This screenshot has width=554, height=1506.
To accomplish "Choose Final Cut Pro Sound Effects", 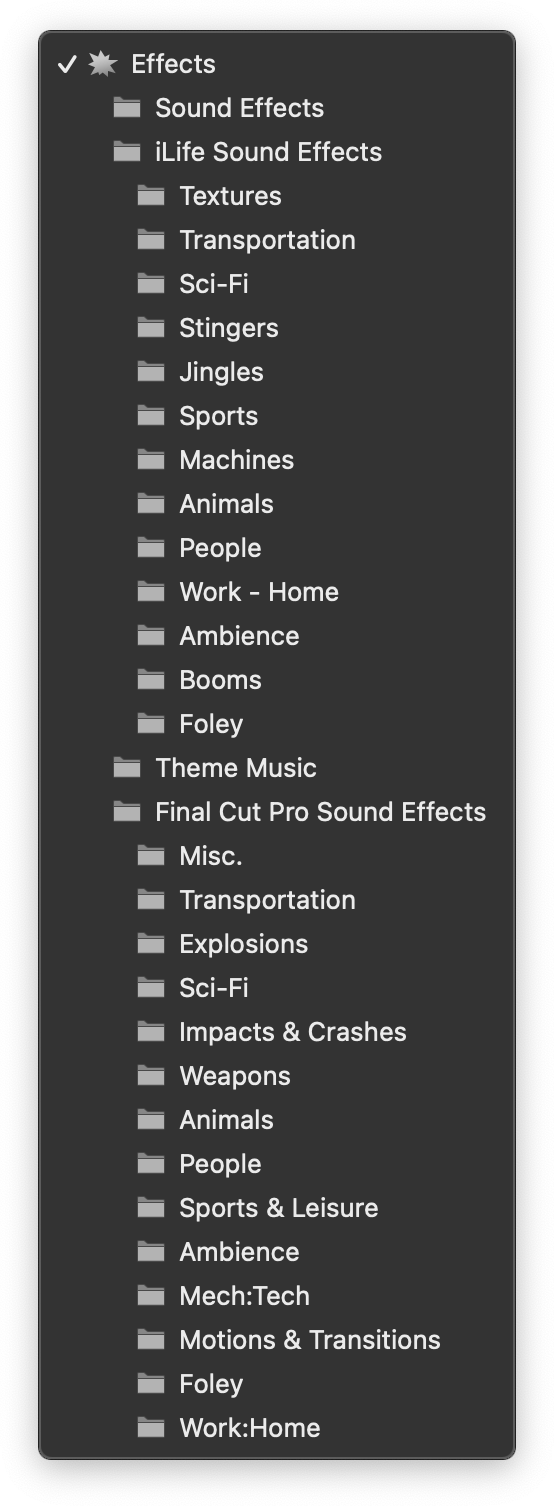I will [277, 812].
